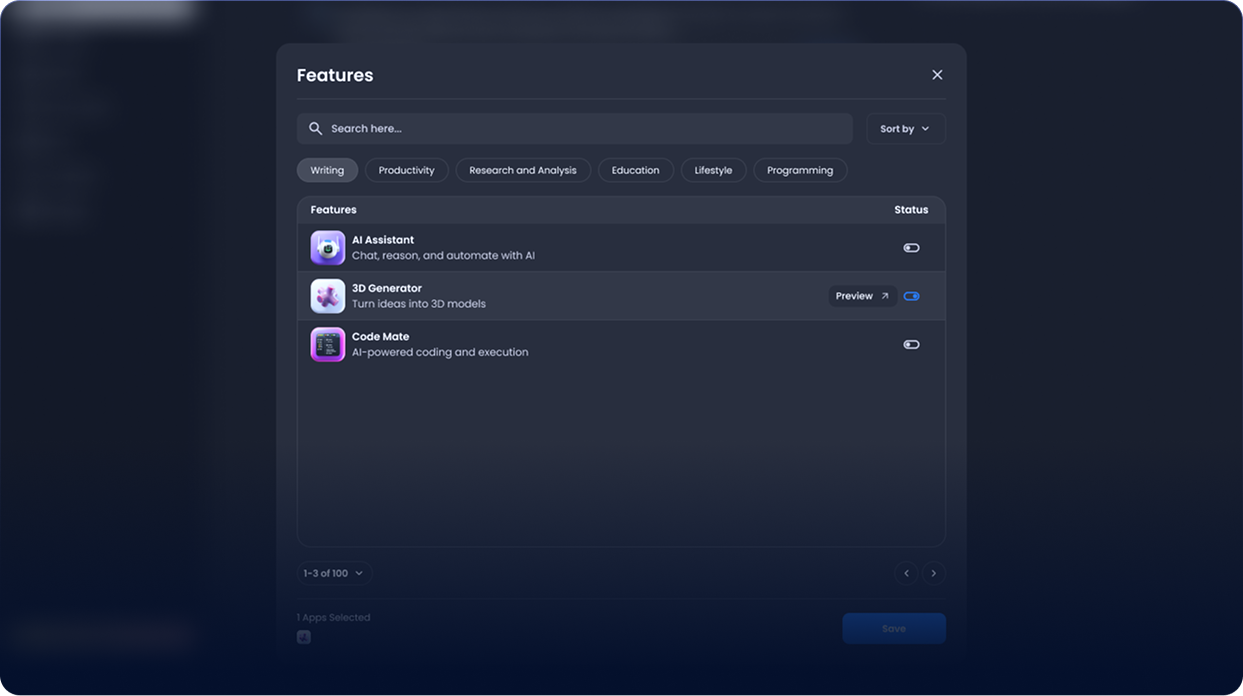Switch to the Productivity category
This screenshot has width=1243, height=696.
tap(406, 170)
